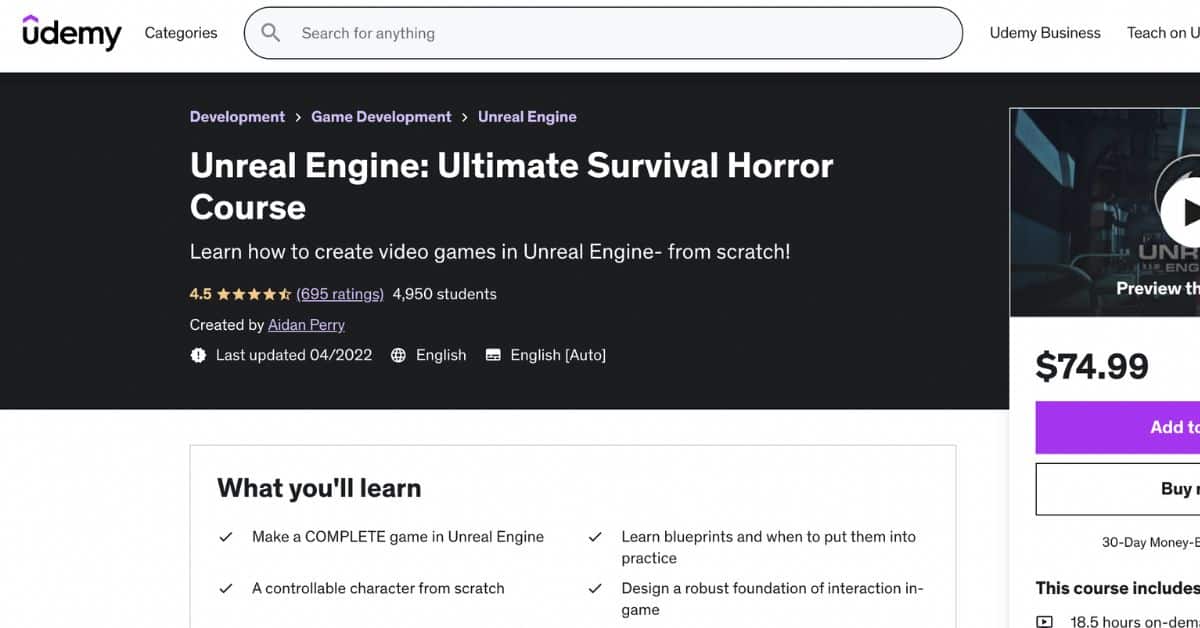Open the Udemy Business link
Viewport: 1200px width, 628px height.
pos(1044,32)
